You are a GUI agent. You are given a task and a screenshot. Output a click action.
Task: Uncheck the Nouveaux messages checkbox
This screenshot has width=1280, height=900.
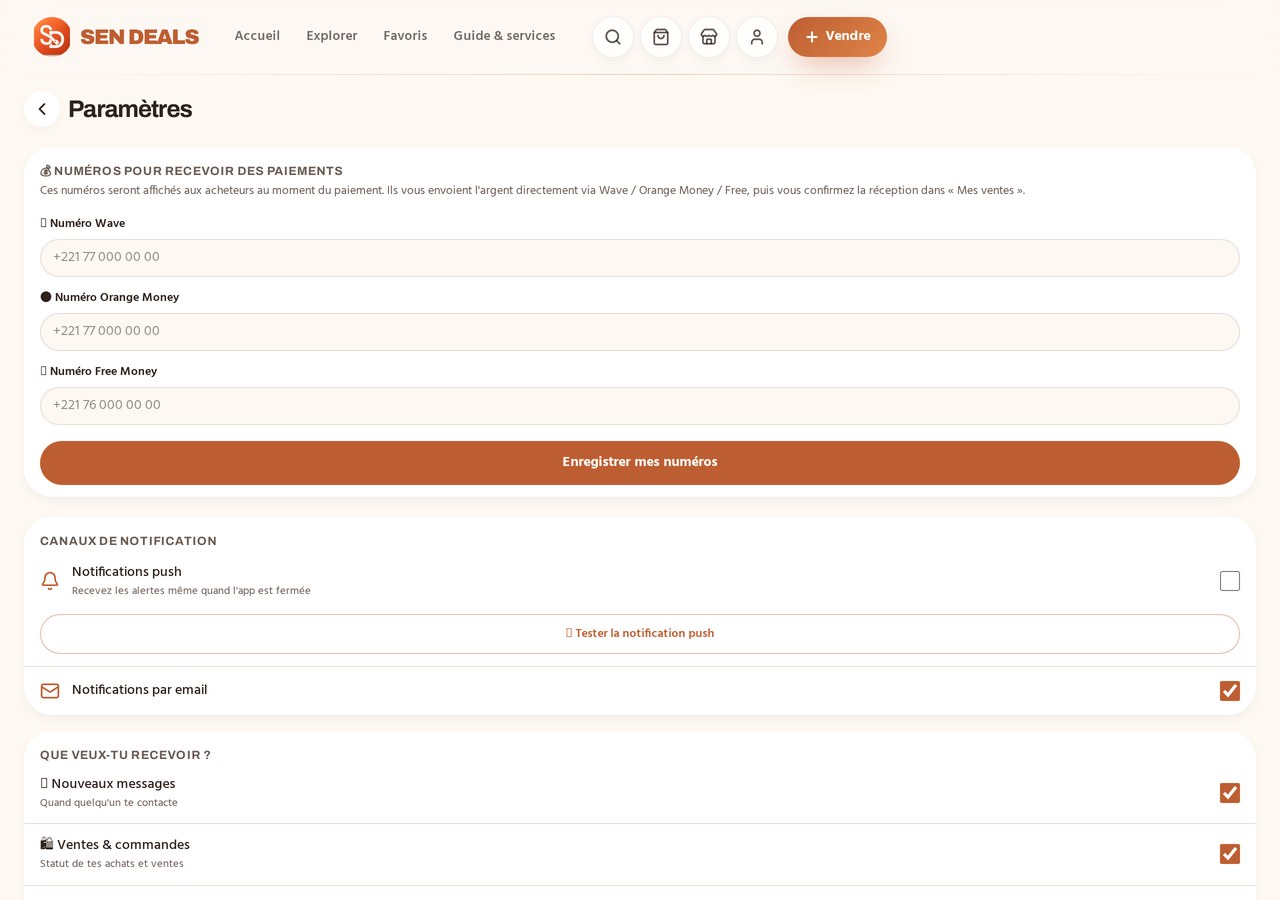[1230, 793]
